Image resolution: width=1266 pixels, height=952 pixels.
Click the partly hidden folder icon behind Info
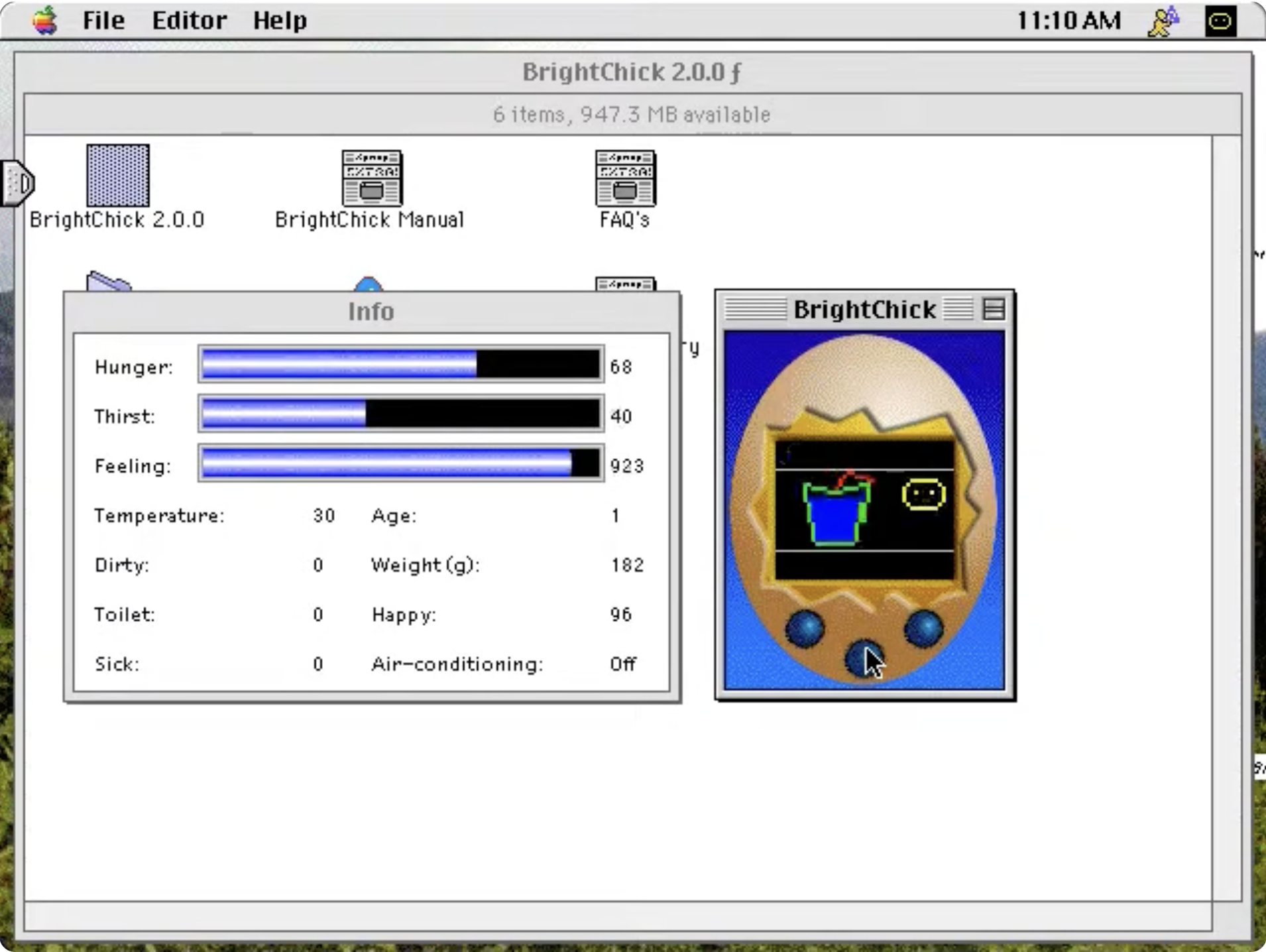pyautogui.click(x=108, y=282)
